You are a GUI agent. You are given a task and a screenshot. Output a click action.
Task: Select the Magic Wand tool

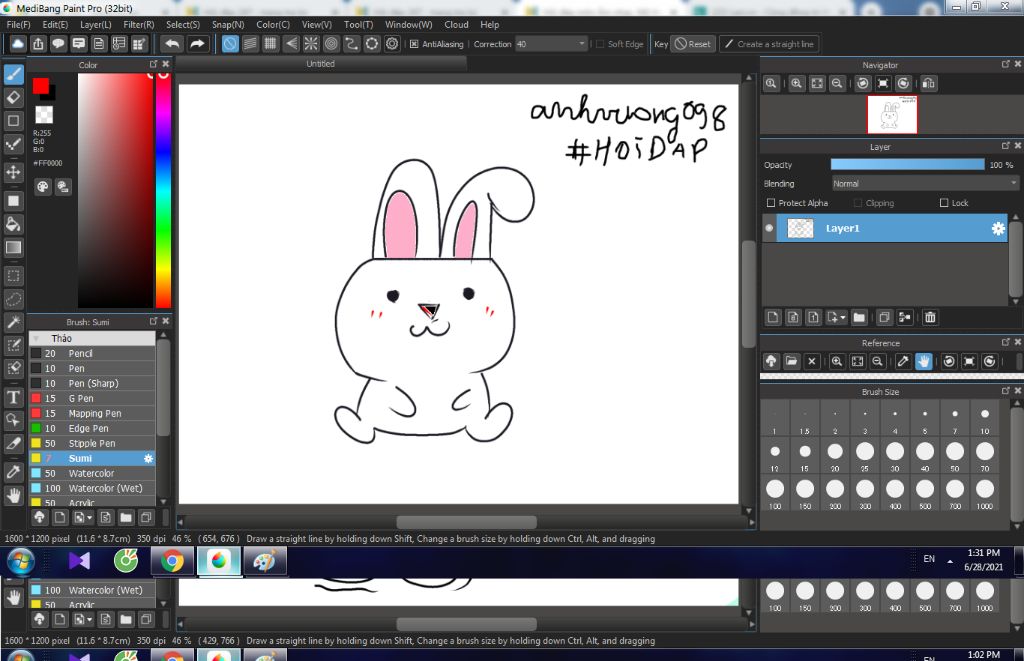coord(14,323)
